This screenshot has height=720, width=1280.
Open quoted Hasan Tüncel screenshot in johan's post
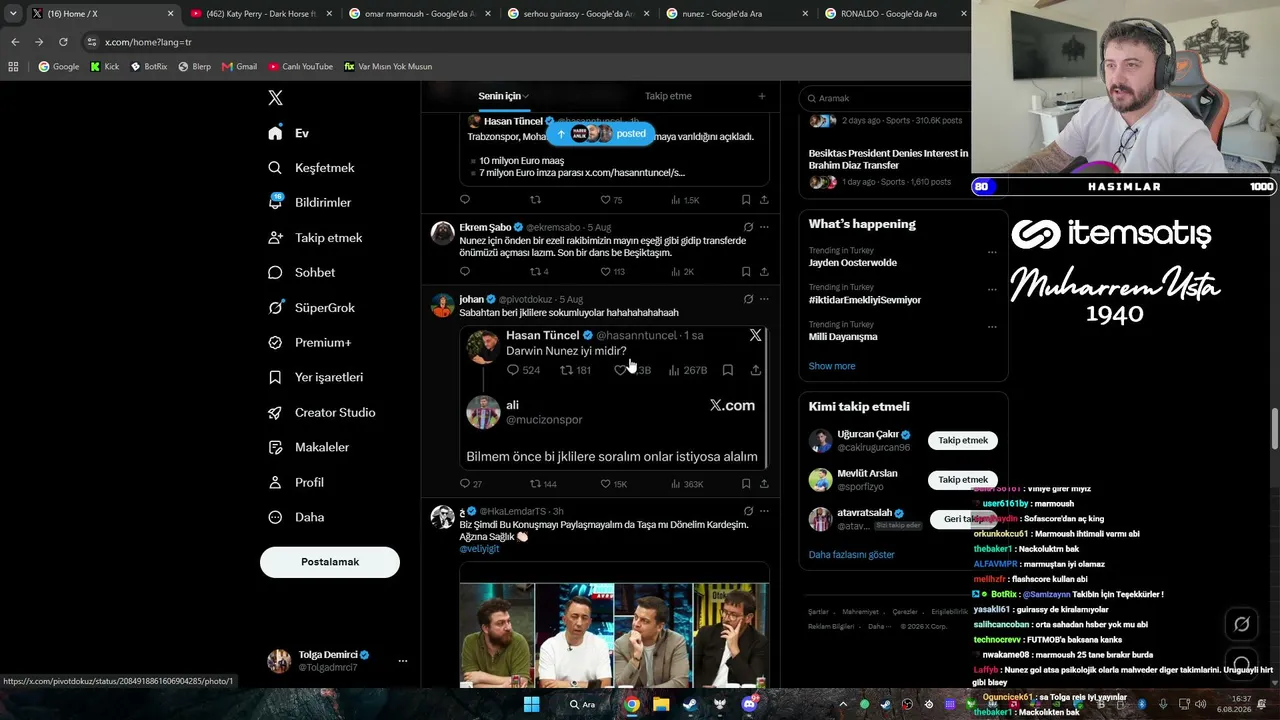click(614, 398)
